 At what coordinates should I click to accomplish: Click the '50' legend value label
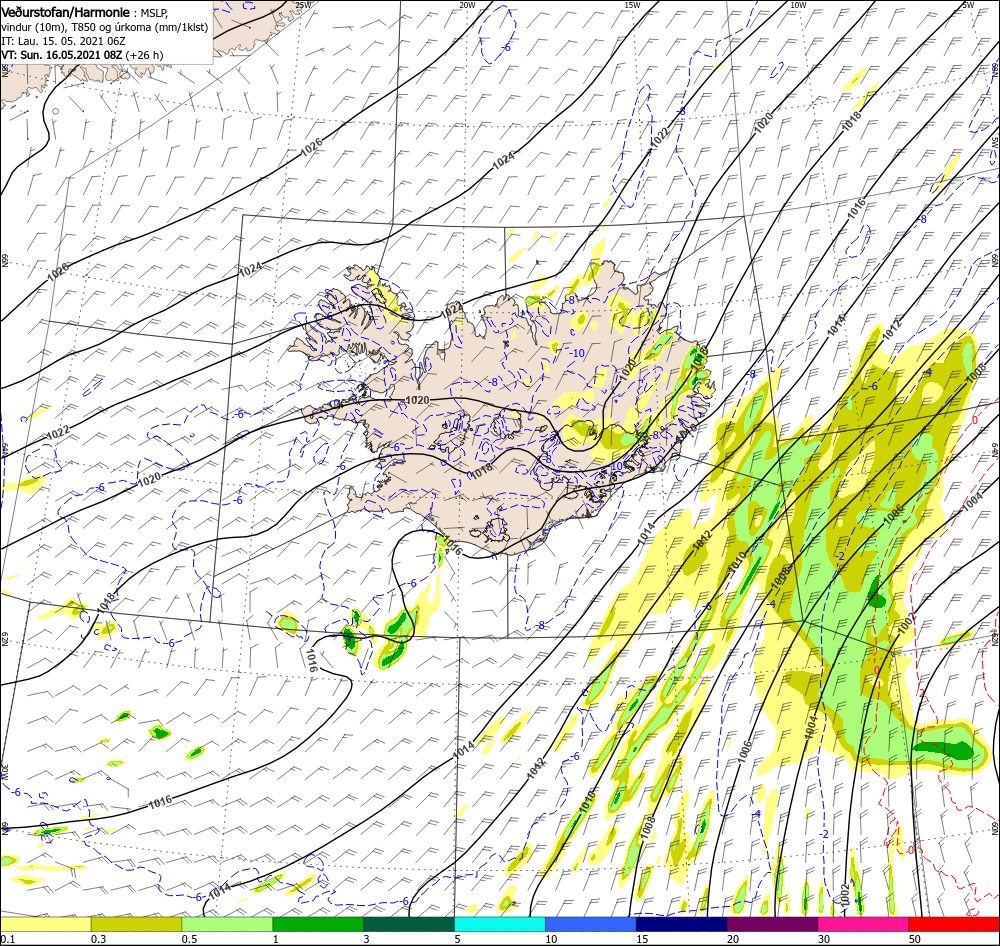click(x=915, y=939)
